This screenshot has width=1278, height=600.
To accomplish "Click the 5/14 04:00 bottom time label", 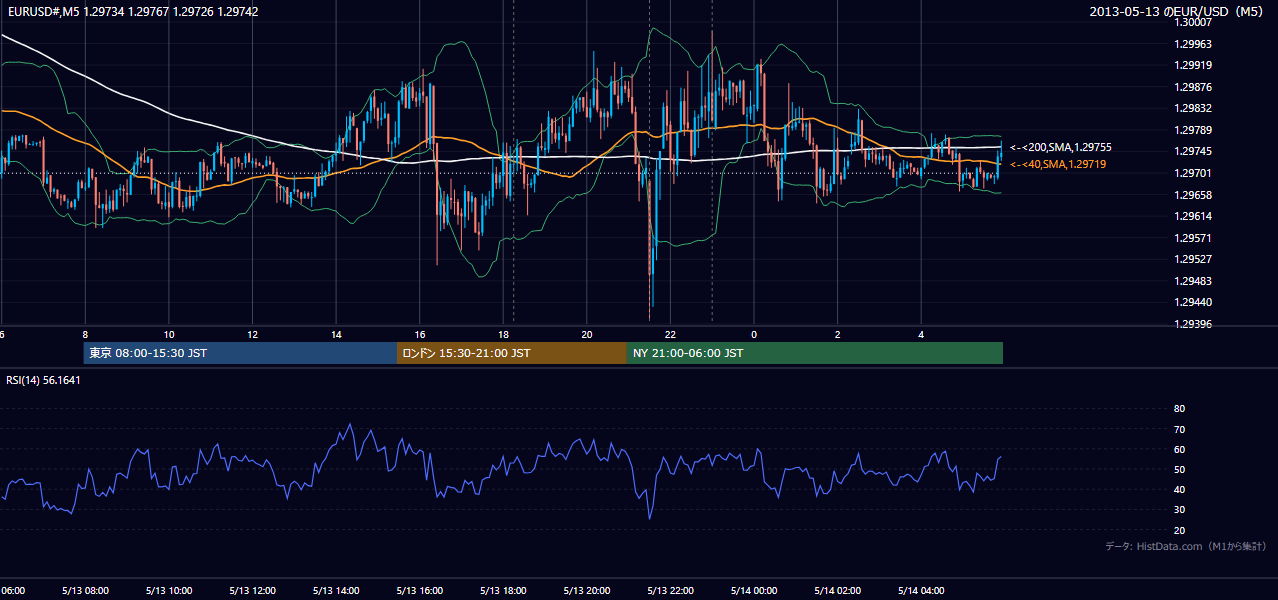I will 922,591.
